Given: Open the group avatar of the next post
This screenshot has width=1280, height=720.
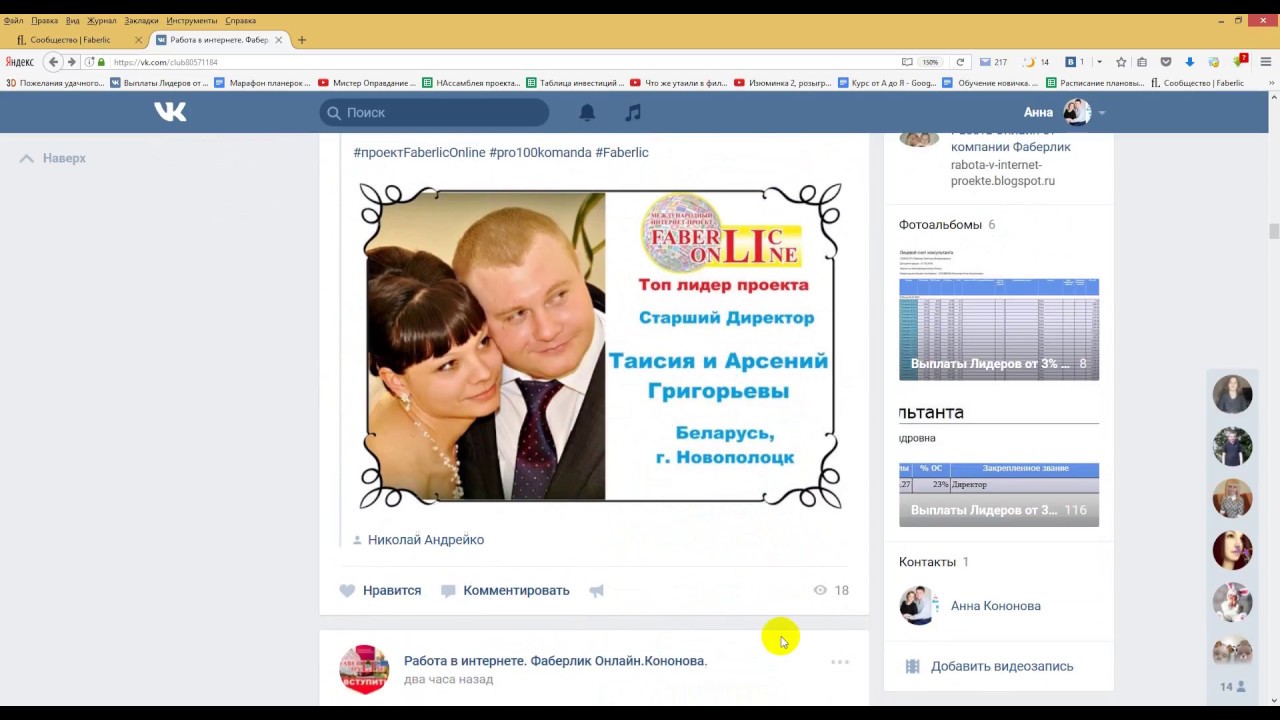Looking at the screenshot, I should pyautogui.click(x=364, y=669).
